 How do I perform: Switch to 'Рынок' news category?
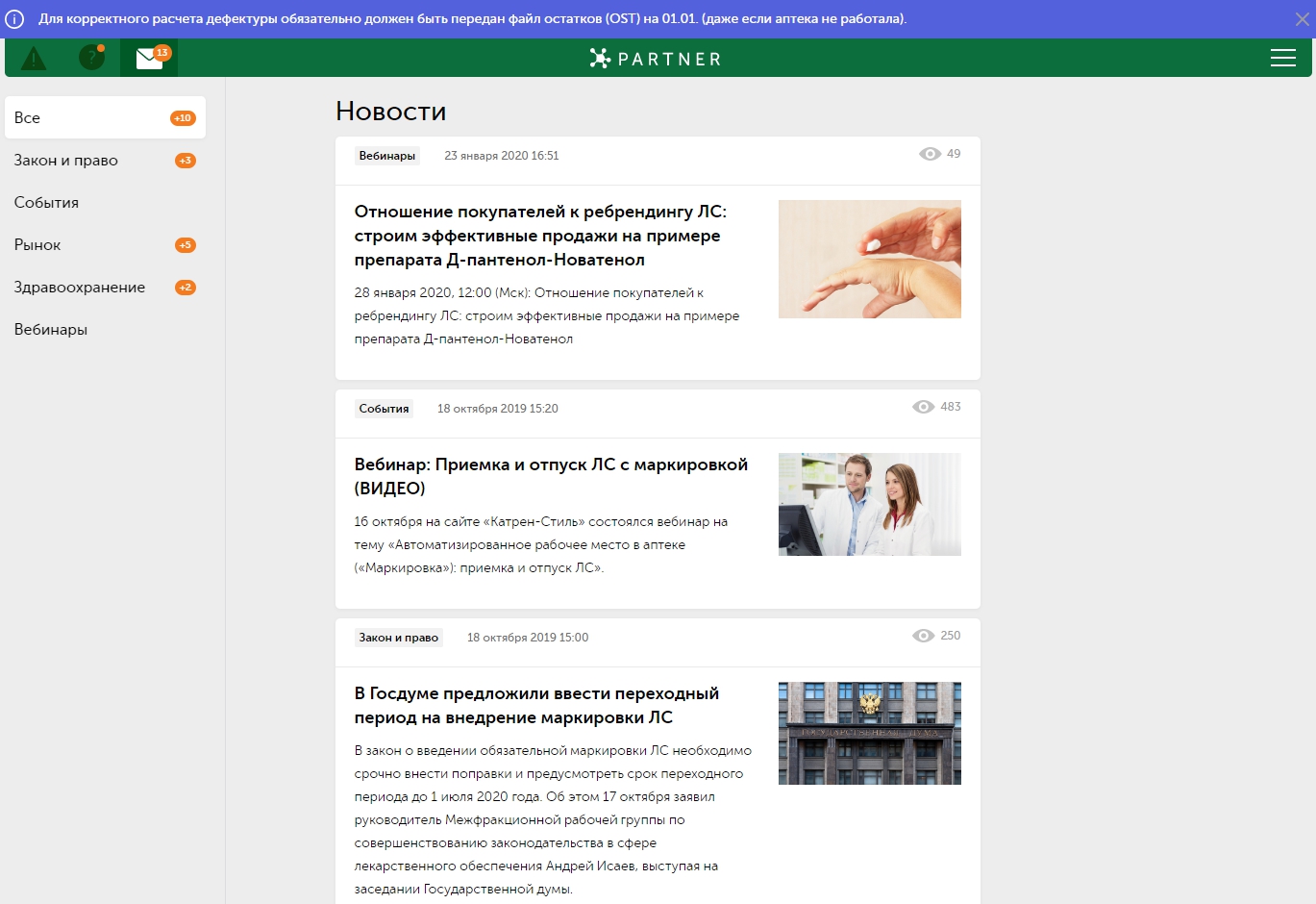point(37,245)
